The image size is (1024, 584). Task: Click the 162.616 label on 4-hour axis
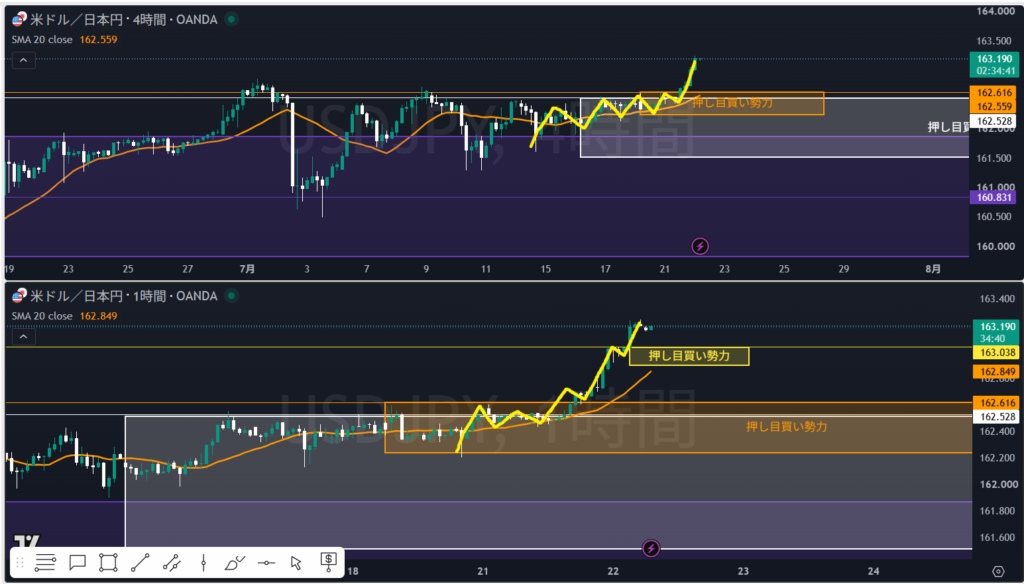[x=993, y=92]
